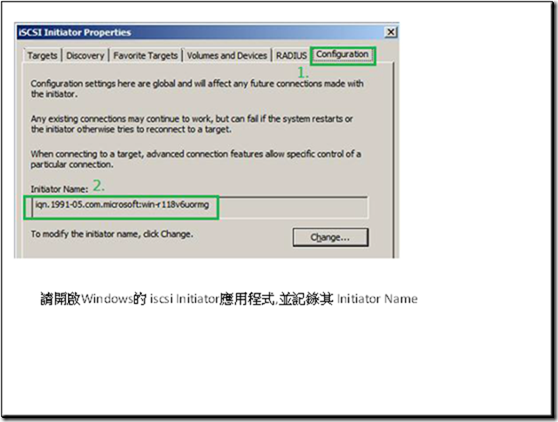558x422 pixels.
Task: Close the iSCSI Initiator Properties dialog
Action: coord(391,32)
